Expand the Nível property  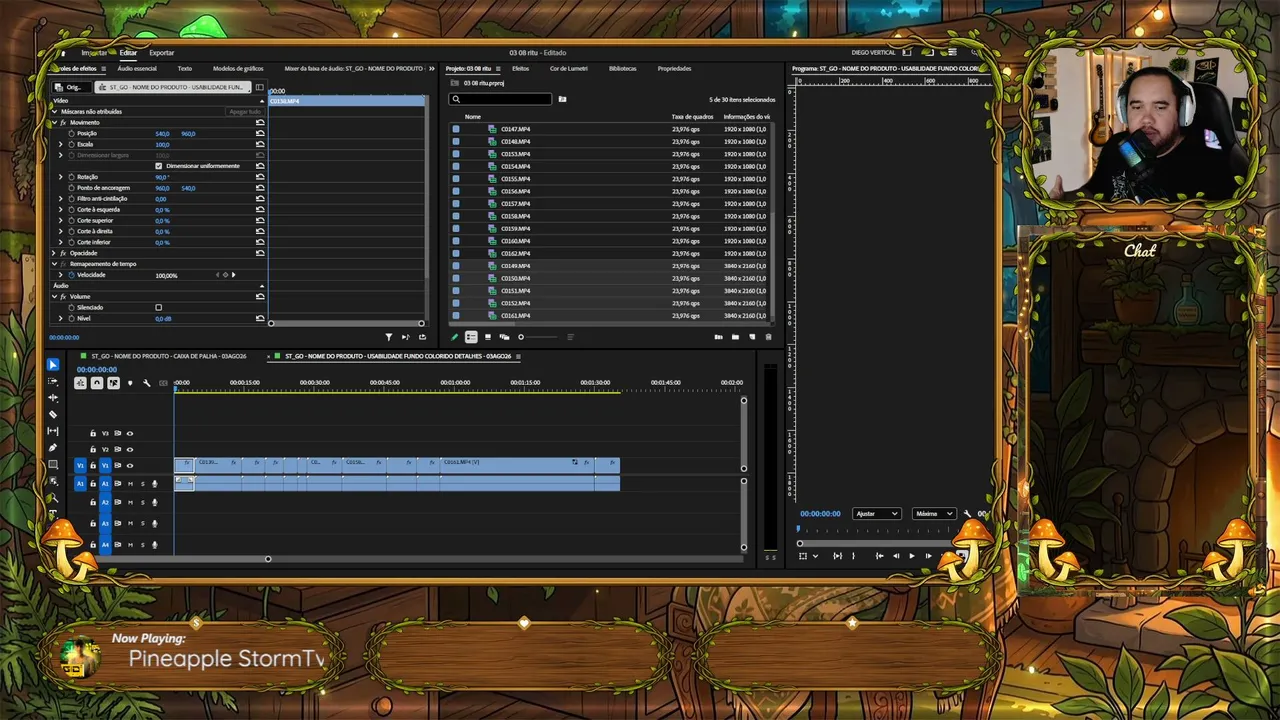[61, 318]
